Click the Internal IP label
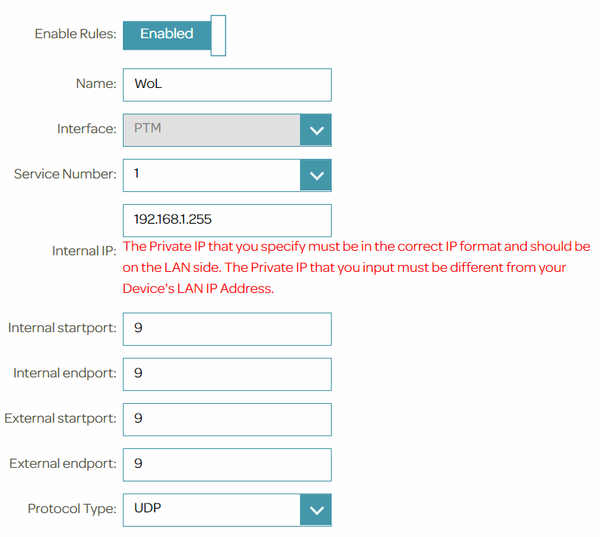This screenshot has width=600, height=537. coord(84,250)
